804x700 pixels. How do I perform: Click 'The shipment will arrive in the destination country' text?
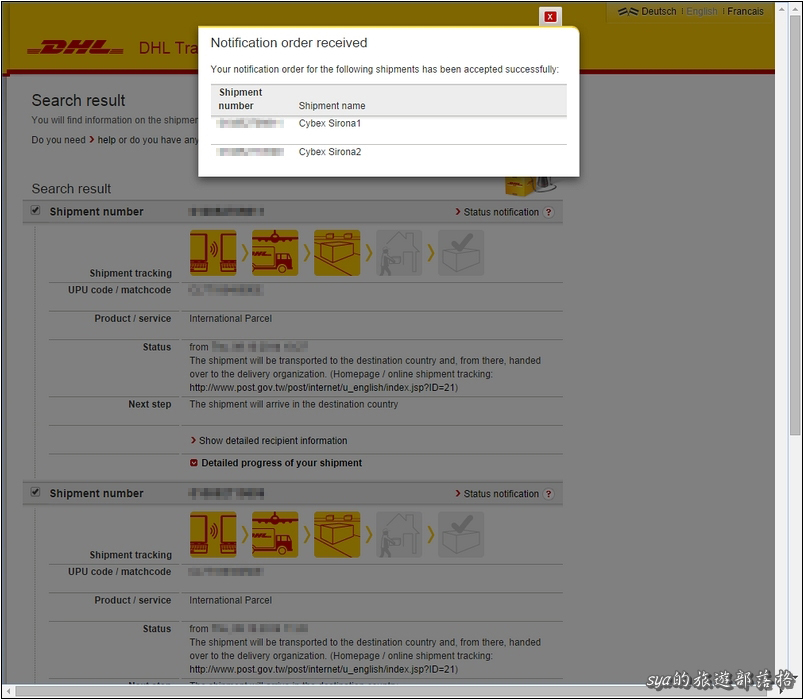point(293,404)
